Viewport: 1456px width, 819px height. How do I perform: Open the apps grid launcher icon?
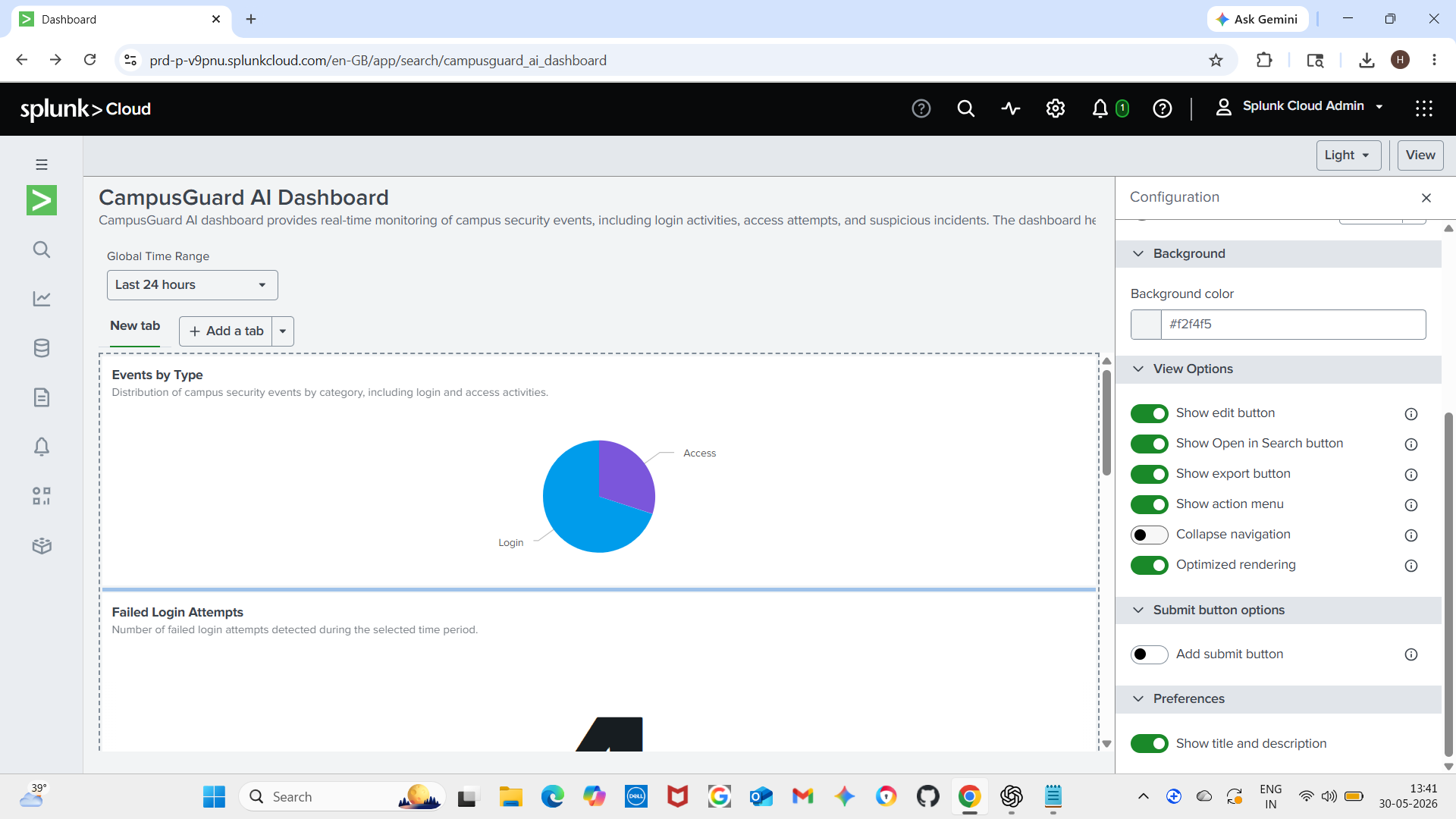(x=1423, y=108)
